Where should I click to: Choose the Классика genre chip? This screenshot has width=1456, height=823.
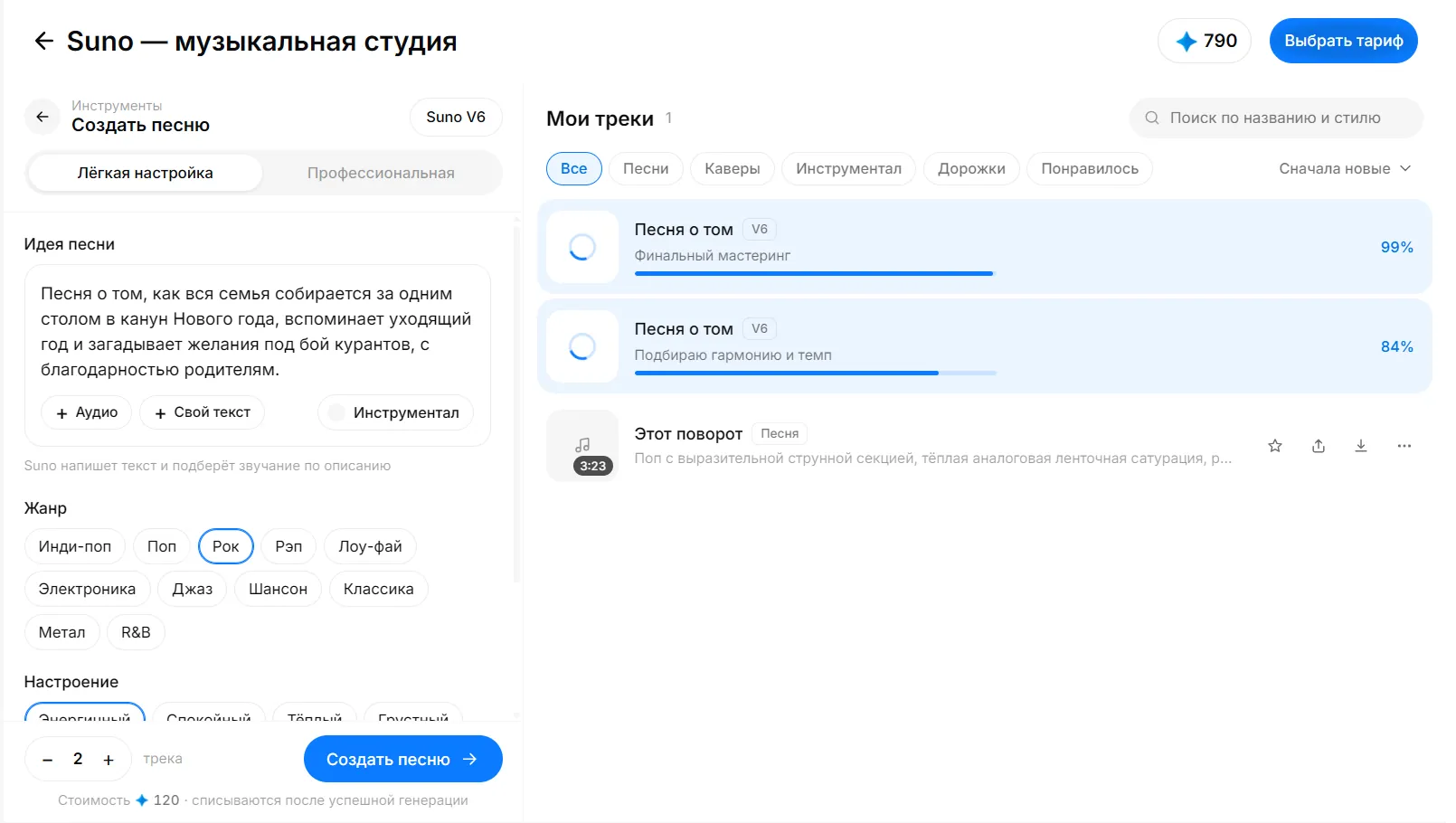point(378,589)
